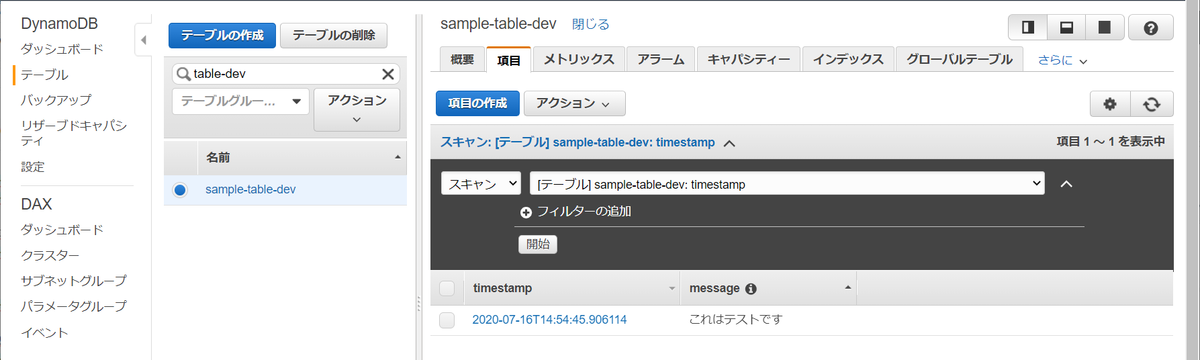Open パラメータグループ in the sidebar
The image size is (1200, 360).
click(x=74, y=306)
